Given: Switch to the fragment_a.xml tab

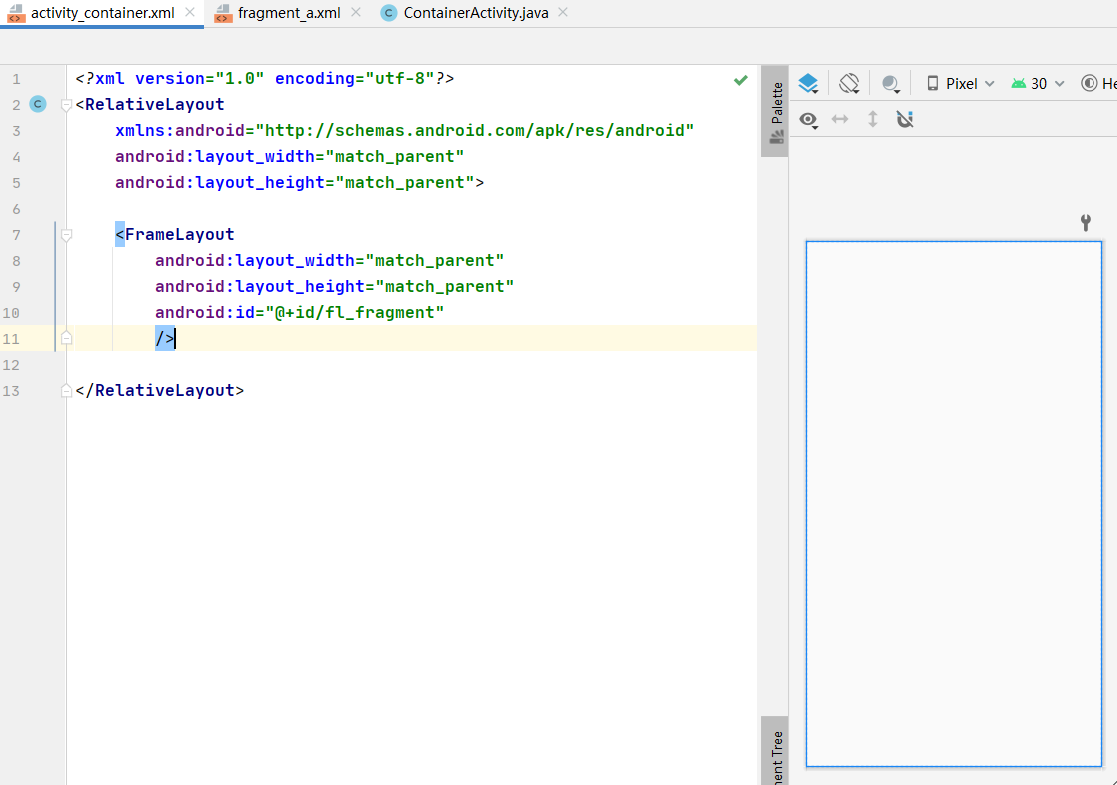Looking at the screenshot, I should point(289,13).
